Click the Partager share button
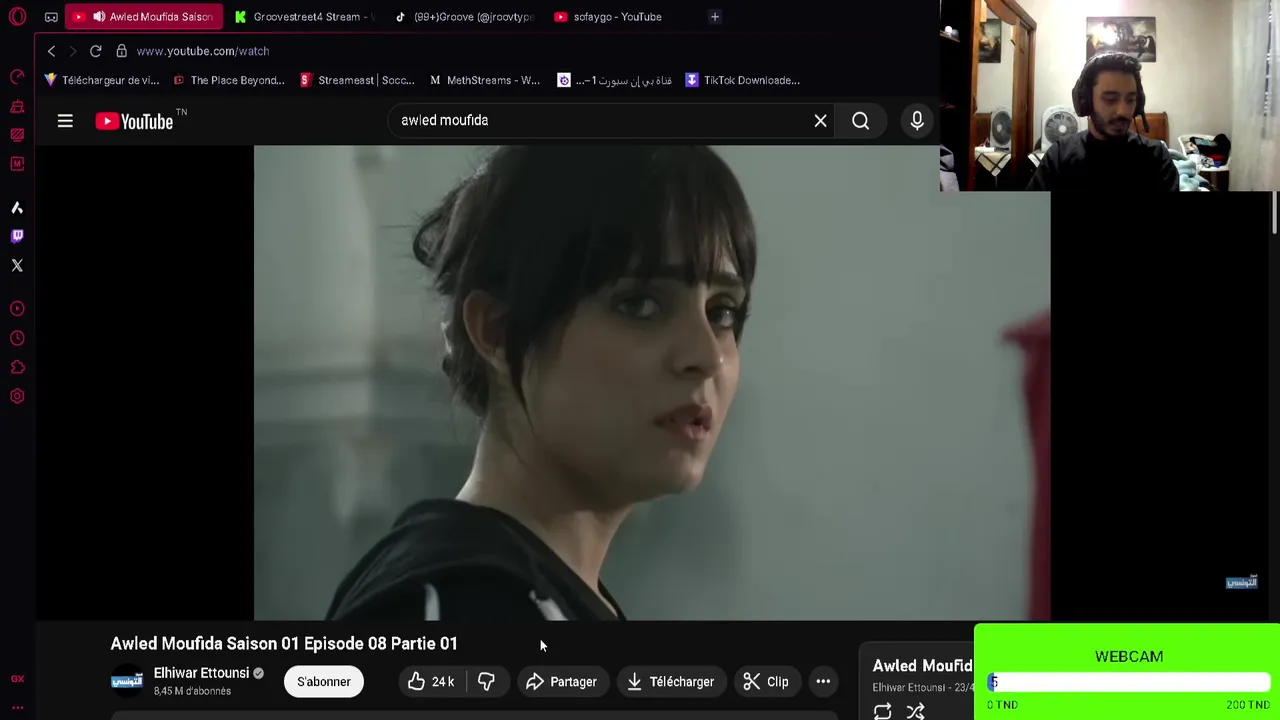1280x720 pixels. click(x=561, y=682)
